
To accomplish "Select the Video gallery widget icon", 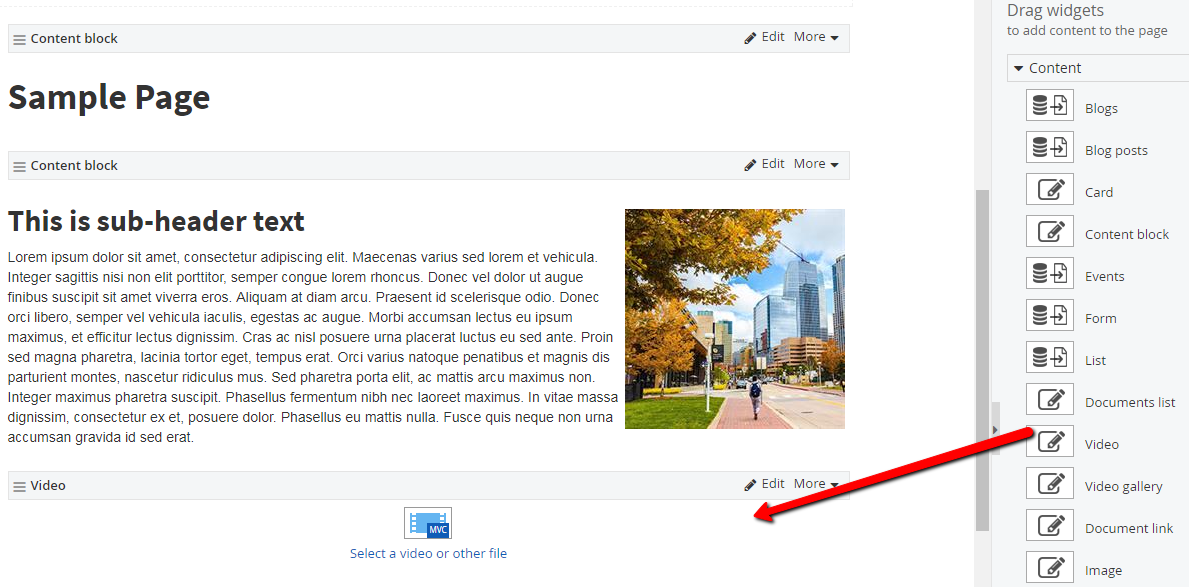I will point(1049,482).
